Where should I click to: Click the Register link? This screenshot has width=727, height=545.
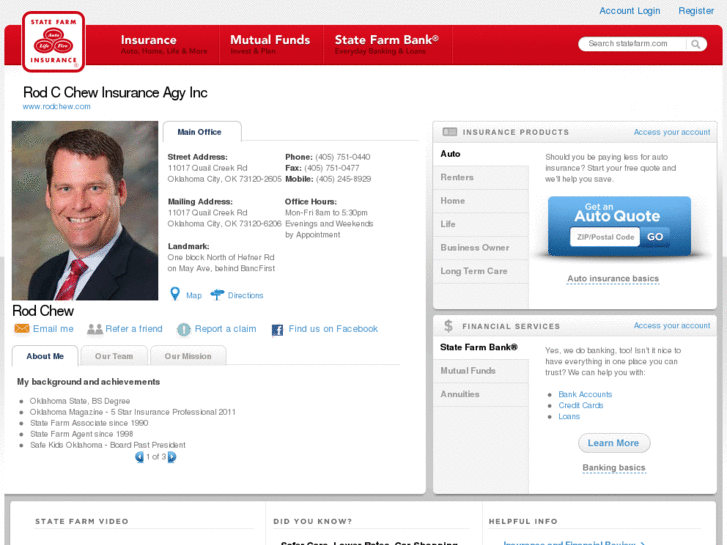(x=696, y=11)
